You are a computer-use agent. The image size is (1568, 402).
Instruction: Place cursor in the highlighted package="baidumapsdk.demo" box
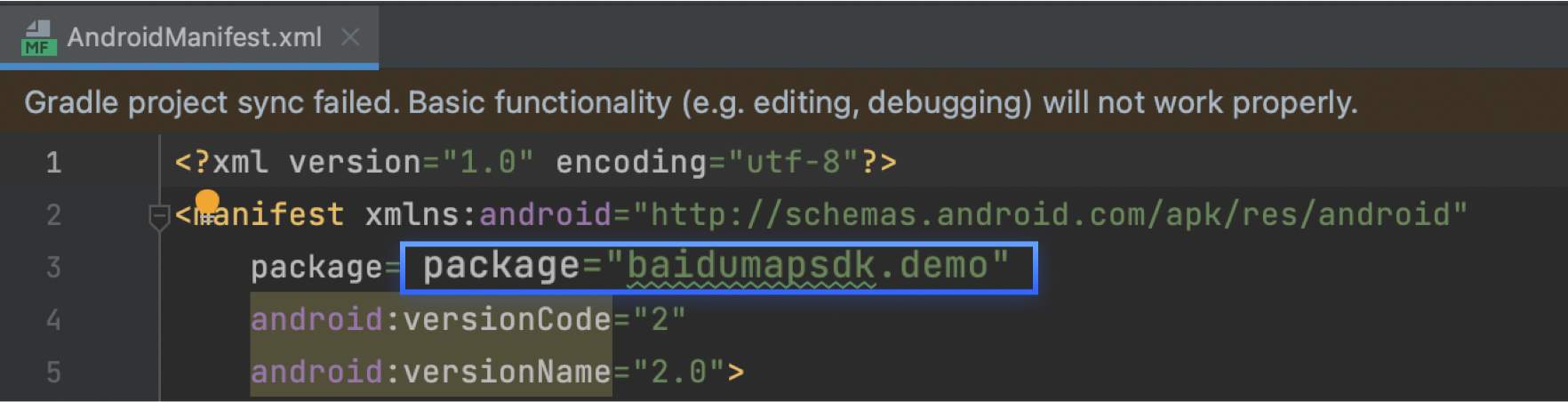pos(716,267)
